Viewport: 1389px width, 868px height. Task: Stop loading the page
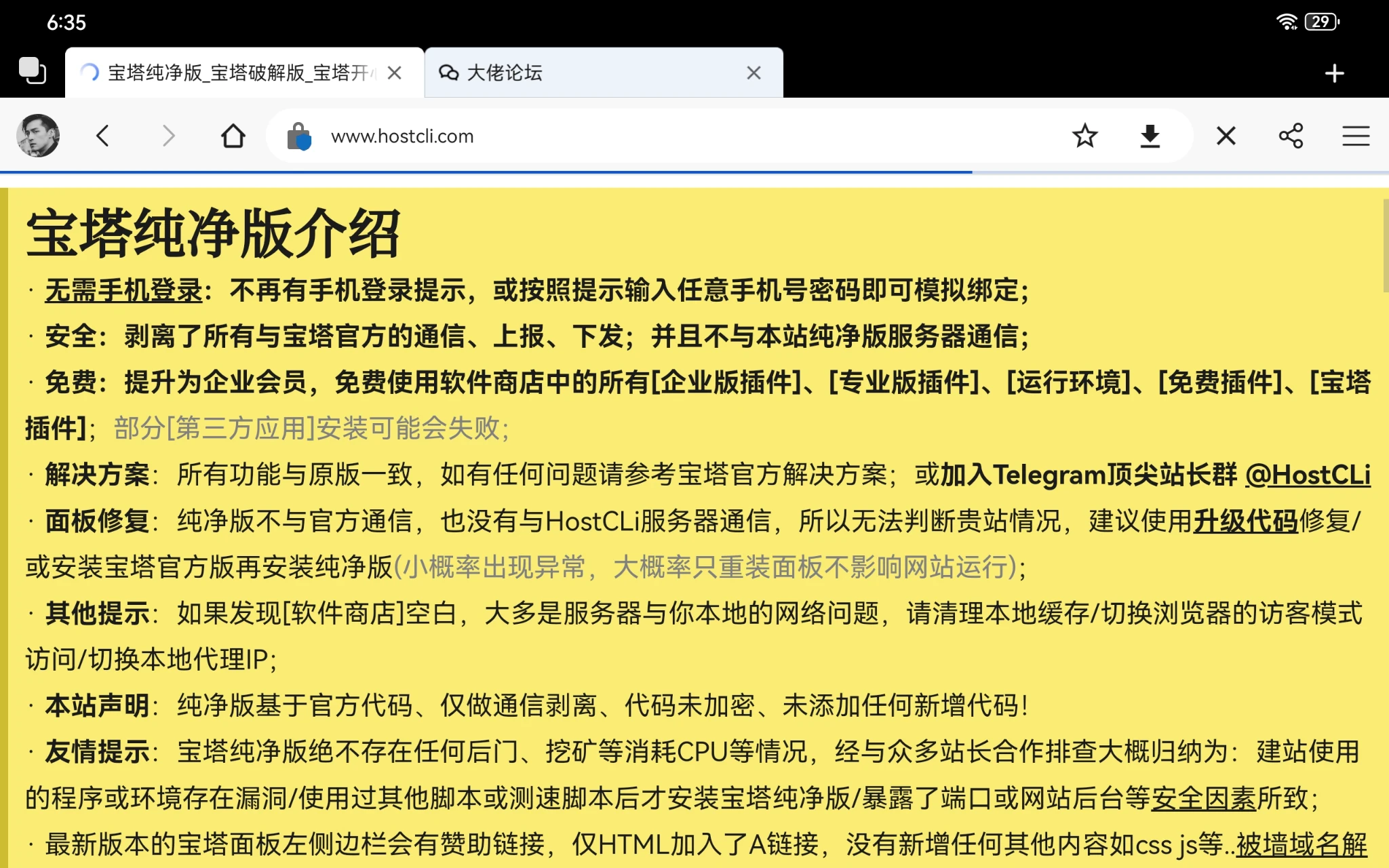pyautogui.click(x=1226, y=136)
